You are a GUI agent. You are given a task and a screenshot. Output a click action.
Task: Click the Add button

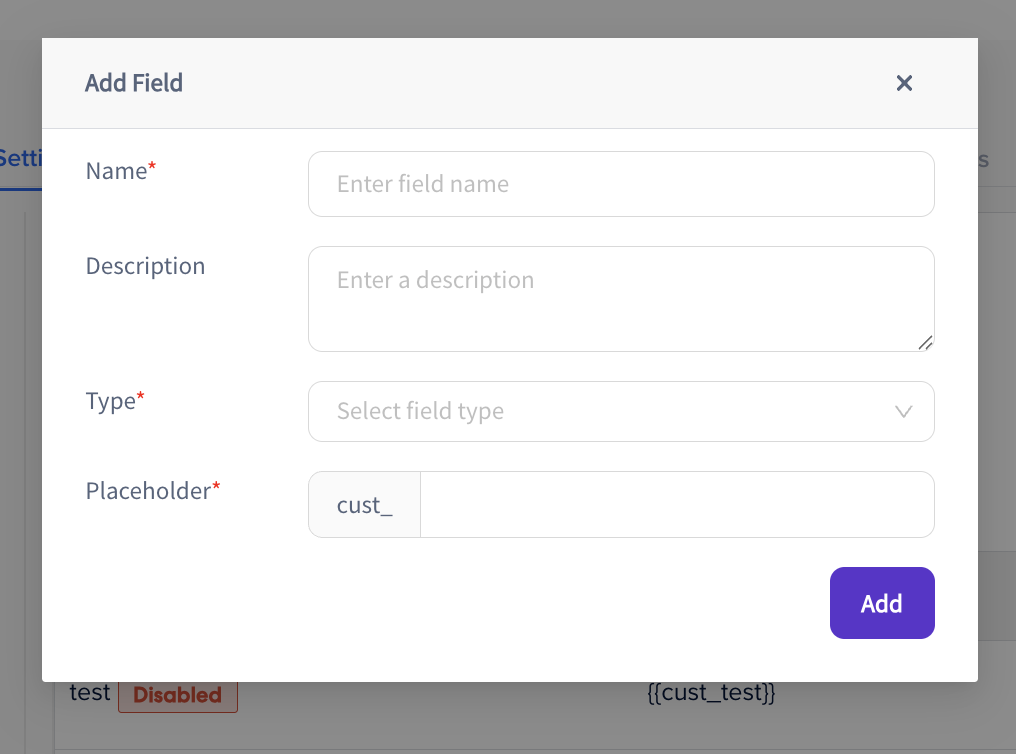point(882,603)
